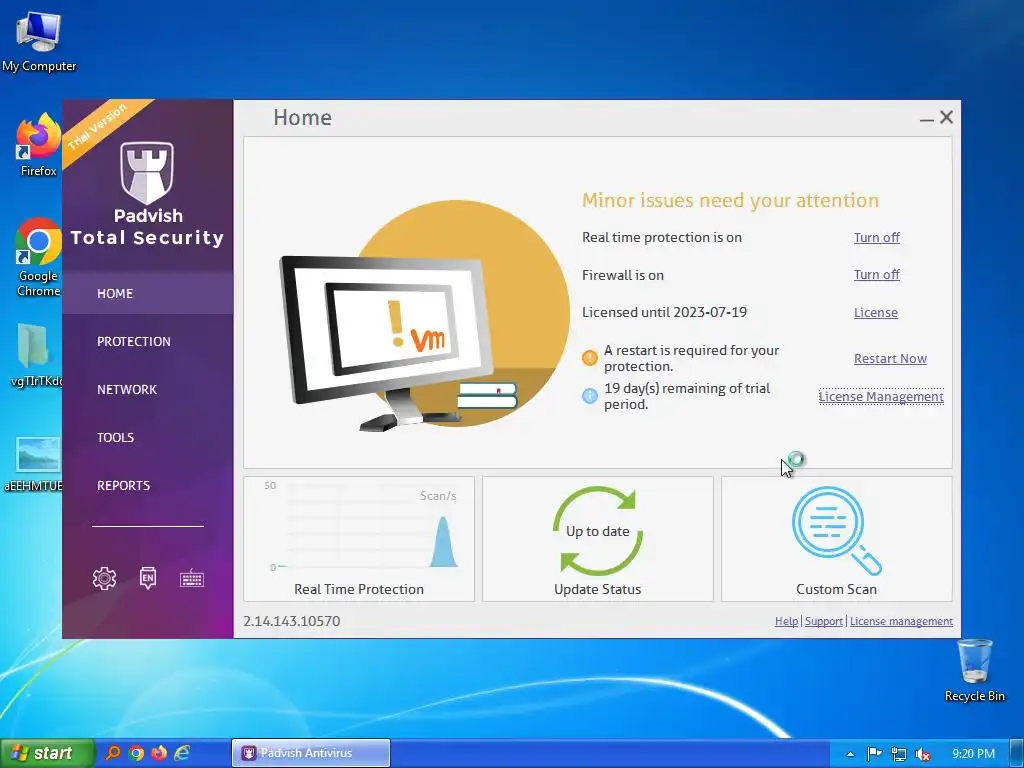Viewport: 1024px width, 768px height.
Task: Minimize the Padvish window
Action: (x=926, y=119)
